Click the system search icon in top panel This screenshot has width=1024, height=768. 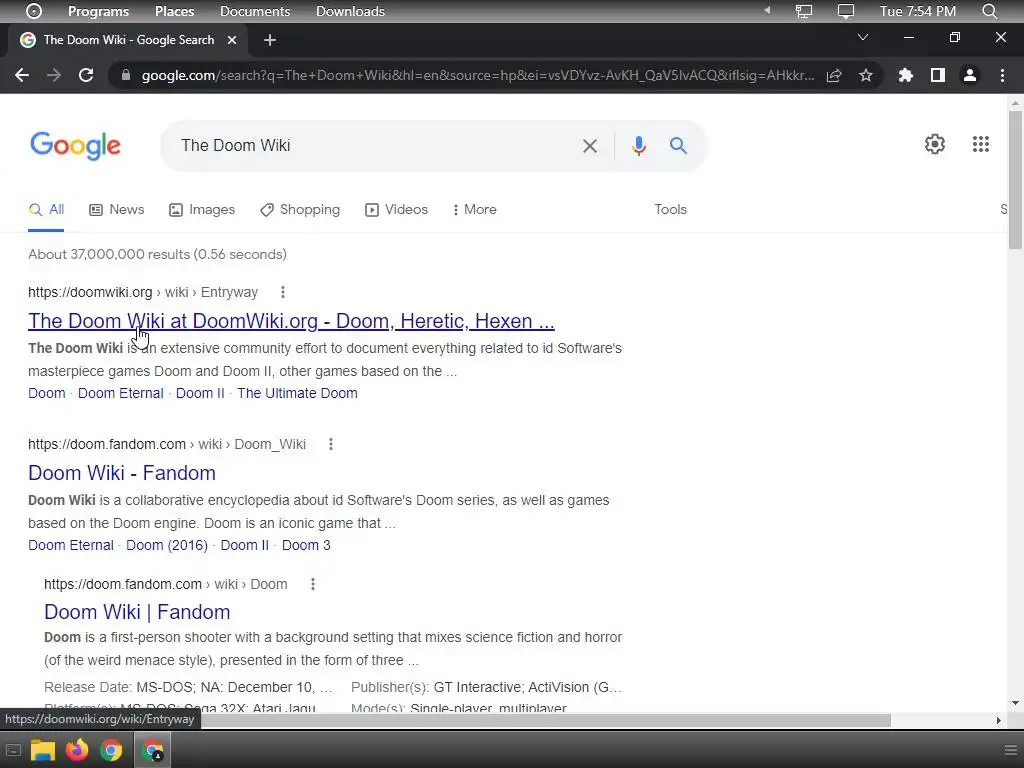[x=989, y=11]
